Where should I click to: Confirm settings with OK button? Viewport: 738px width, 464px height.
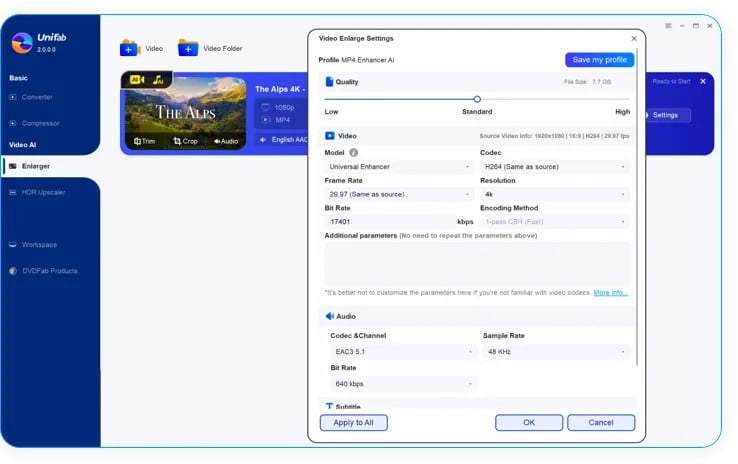529,423
